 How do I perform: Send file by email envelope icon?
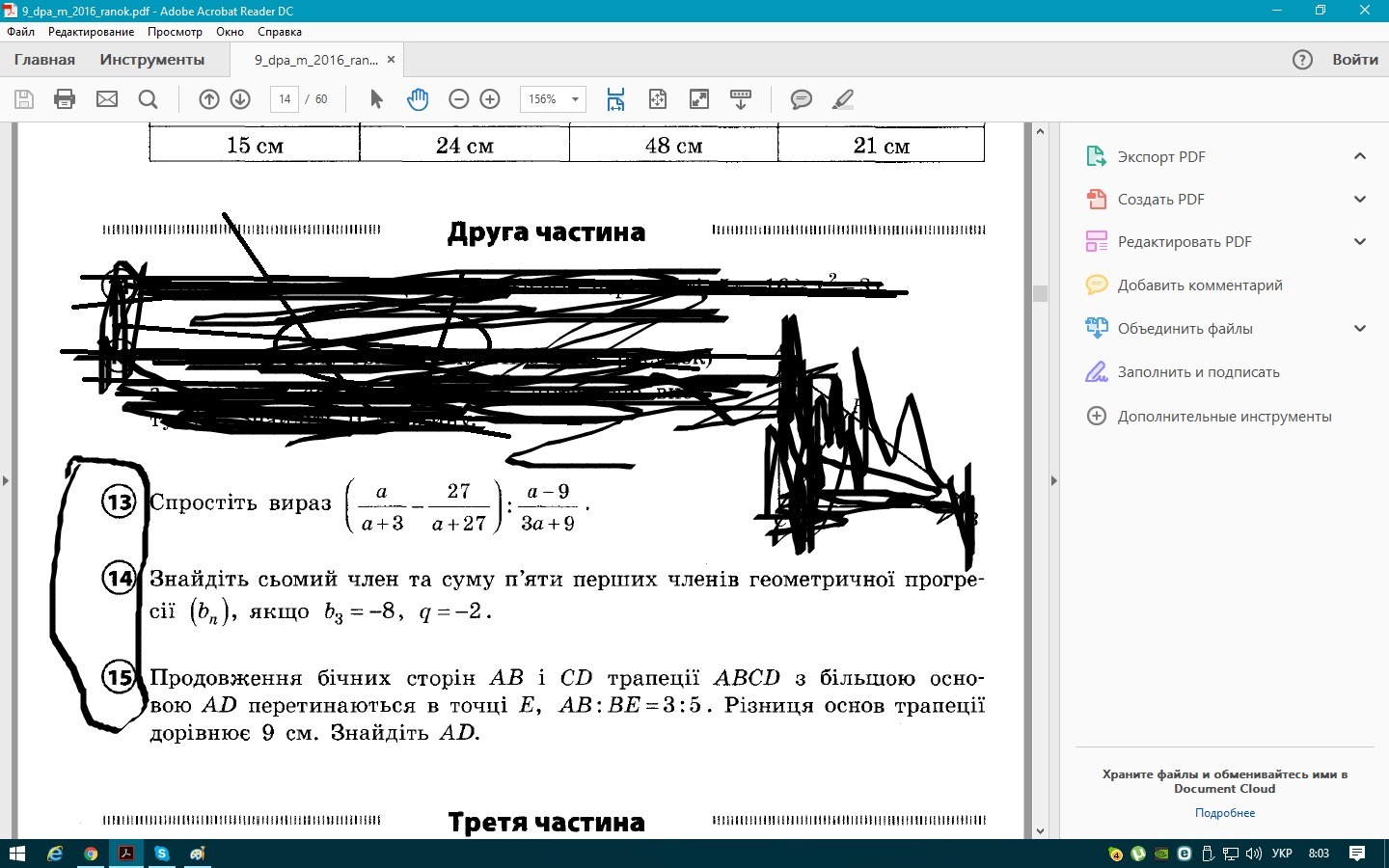coord(107,99)
